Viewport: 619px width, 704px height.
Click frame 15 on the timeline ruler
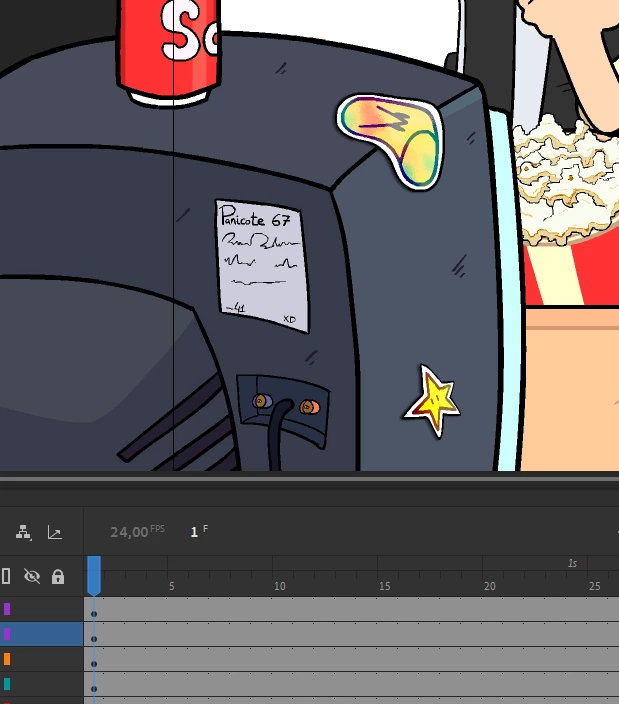pyautogui.click(x=385, y=586)
